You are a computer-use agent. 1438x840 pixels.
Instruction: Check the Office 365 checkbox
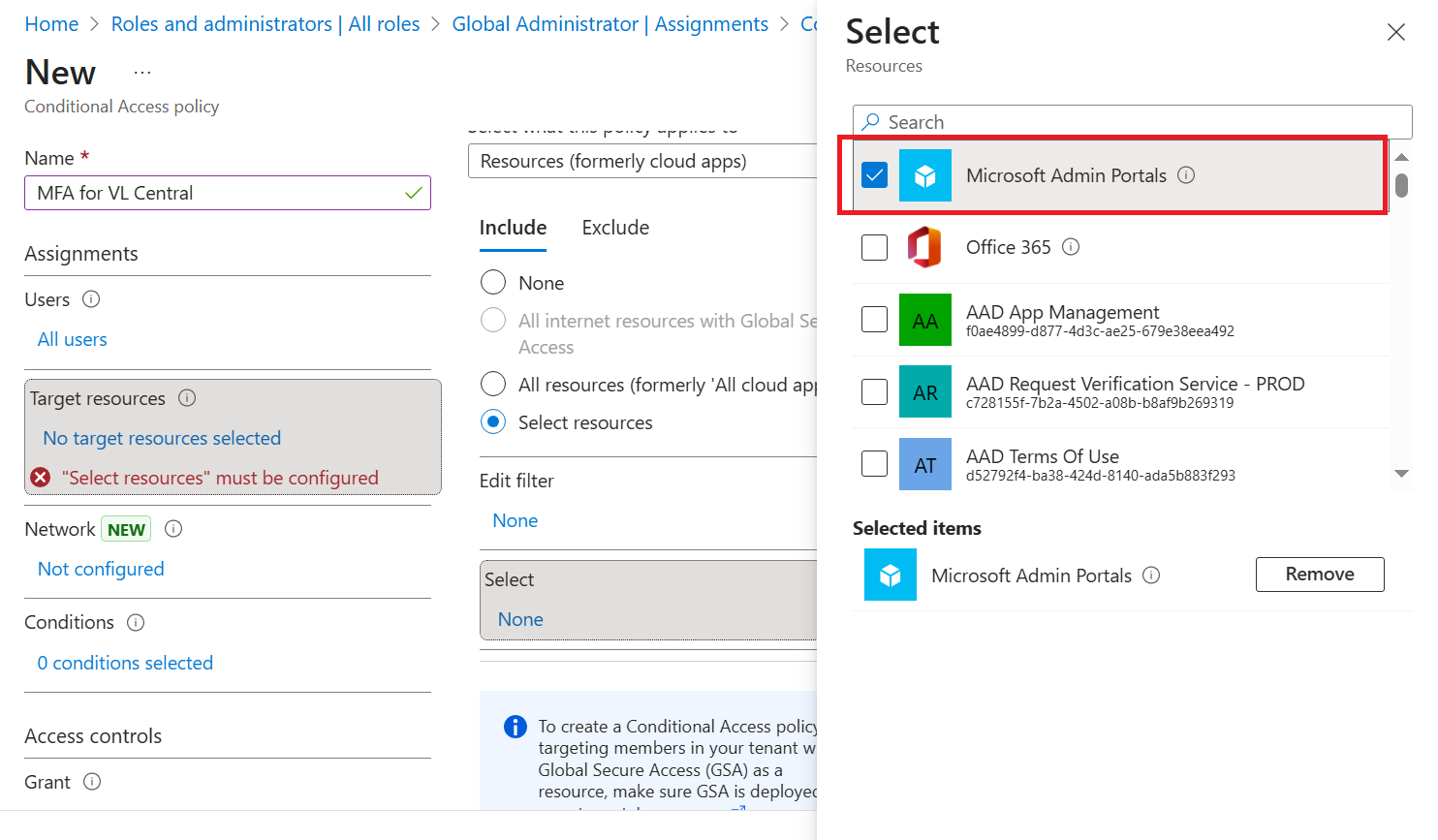click(x=874, y=247)
